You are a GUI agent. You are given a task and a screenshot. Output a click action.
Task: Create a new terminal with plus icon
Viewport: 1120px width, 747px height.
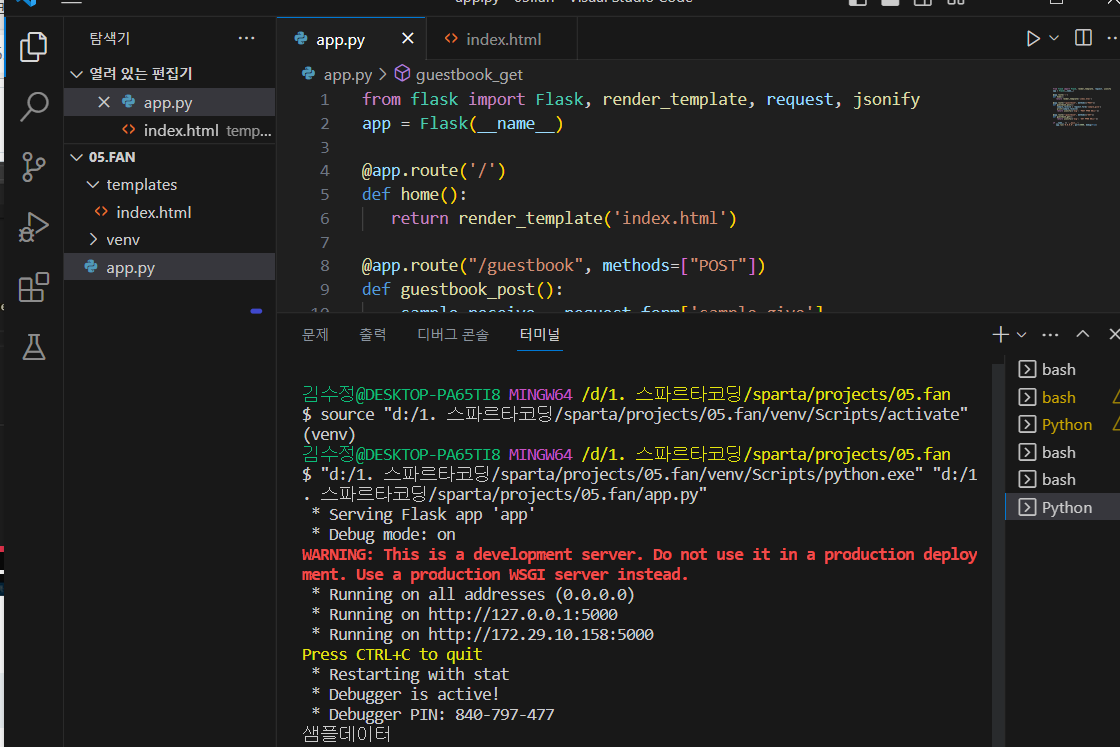click(x=1001, y=334)
